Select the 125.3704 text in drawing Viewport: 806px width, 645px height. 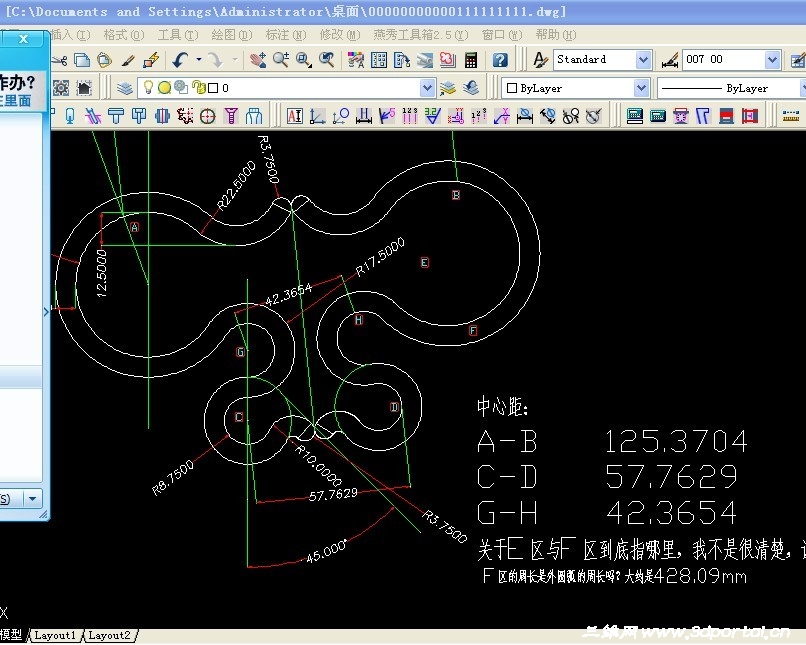(675, 441)
